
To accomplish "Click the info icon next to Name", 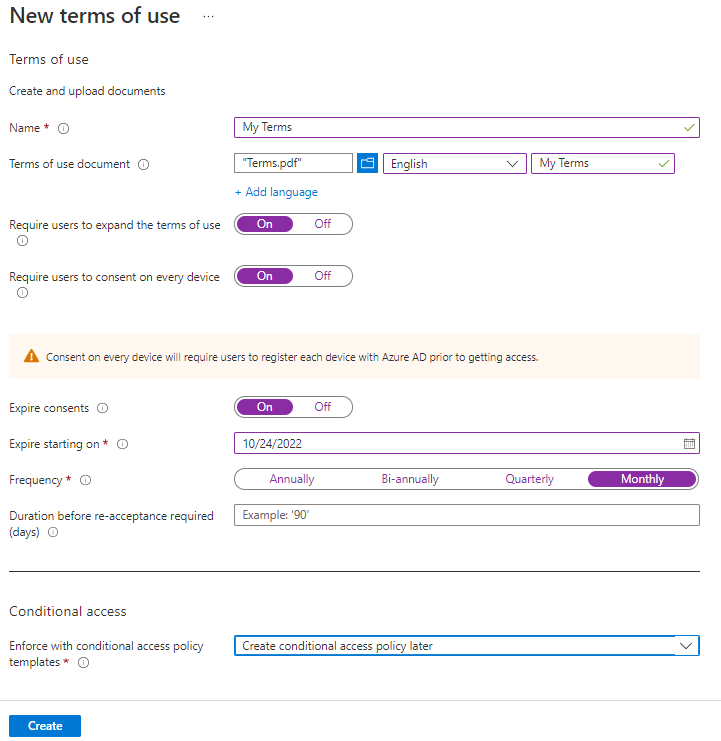I will [64, 129].
